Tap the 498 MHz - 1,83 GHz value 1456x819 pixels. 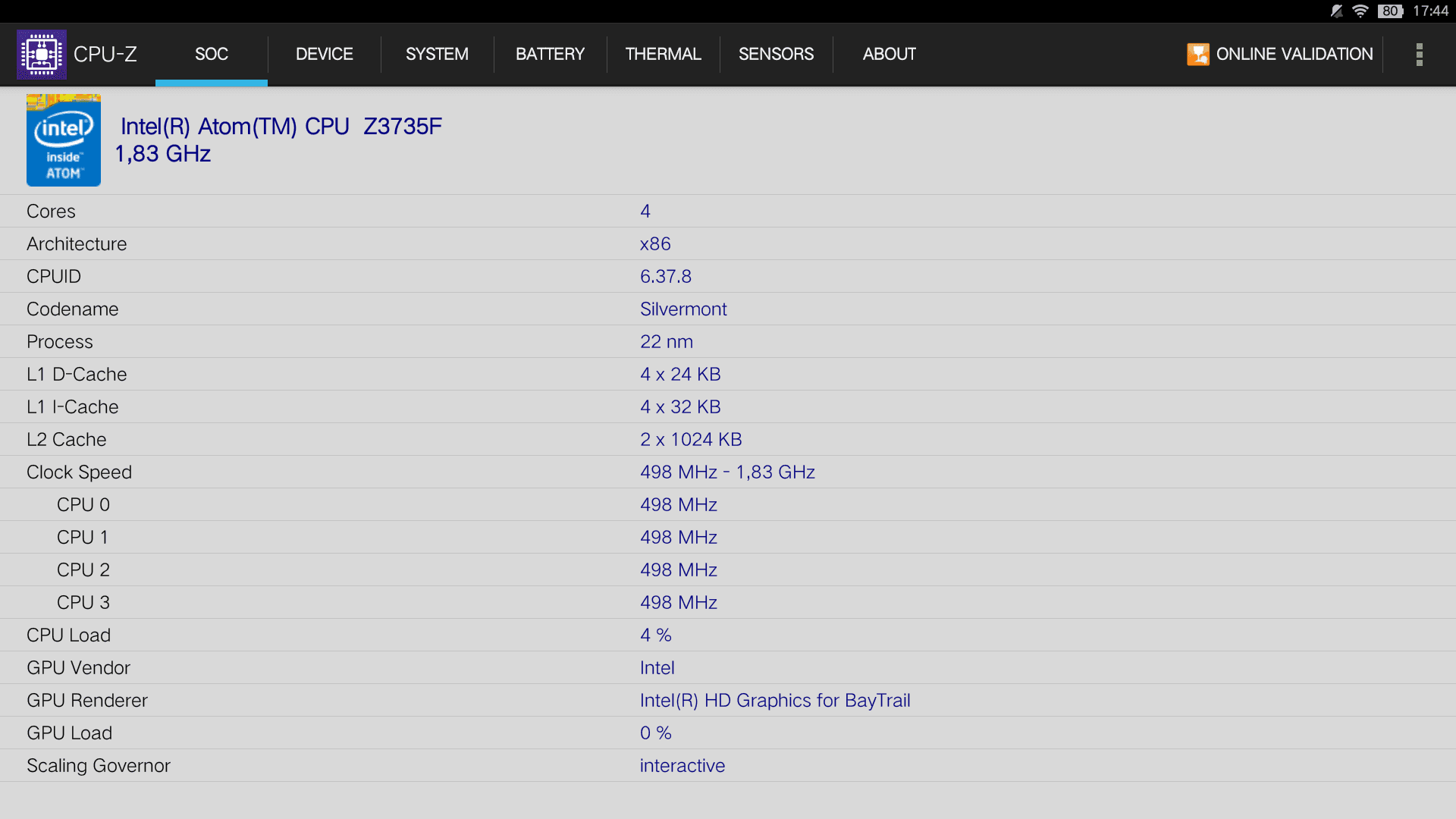727,472
